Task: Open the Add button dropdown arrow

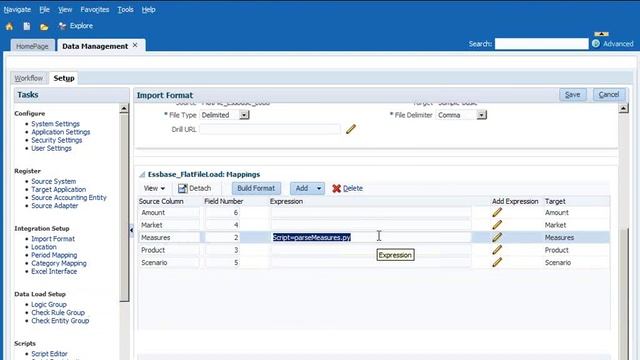Action: pos(319,188)
